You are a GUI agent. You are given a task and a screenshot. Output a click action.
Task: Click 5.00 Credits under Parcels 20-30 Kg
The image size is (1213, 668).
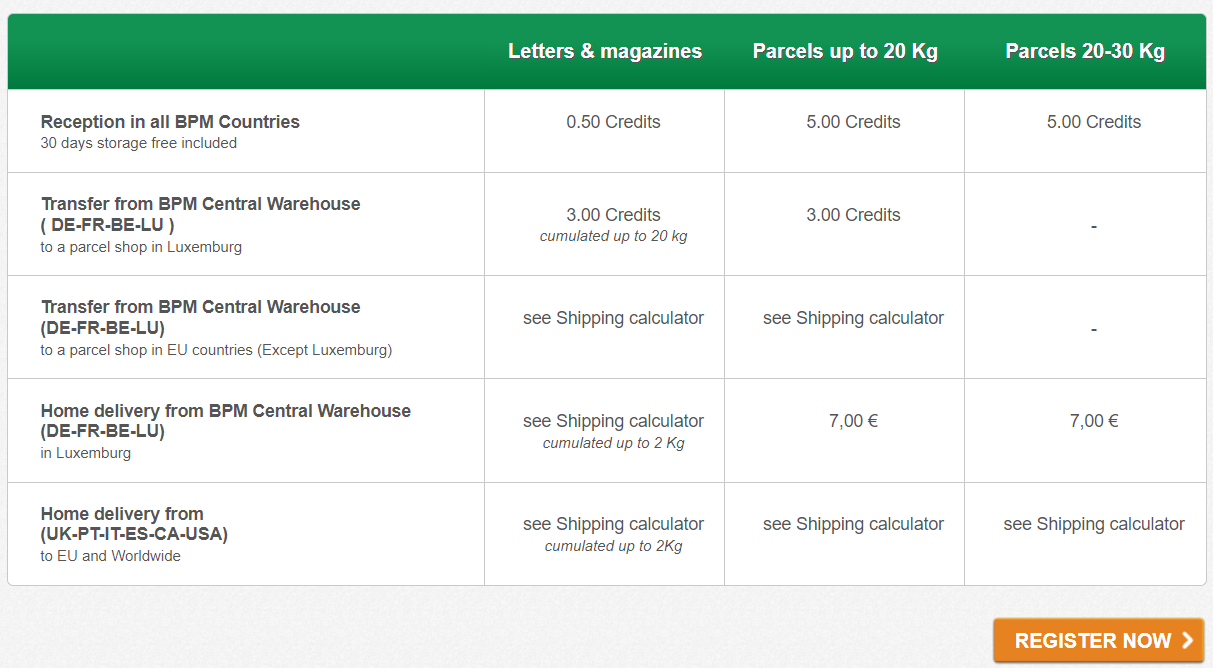tap(1094, 122)
